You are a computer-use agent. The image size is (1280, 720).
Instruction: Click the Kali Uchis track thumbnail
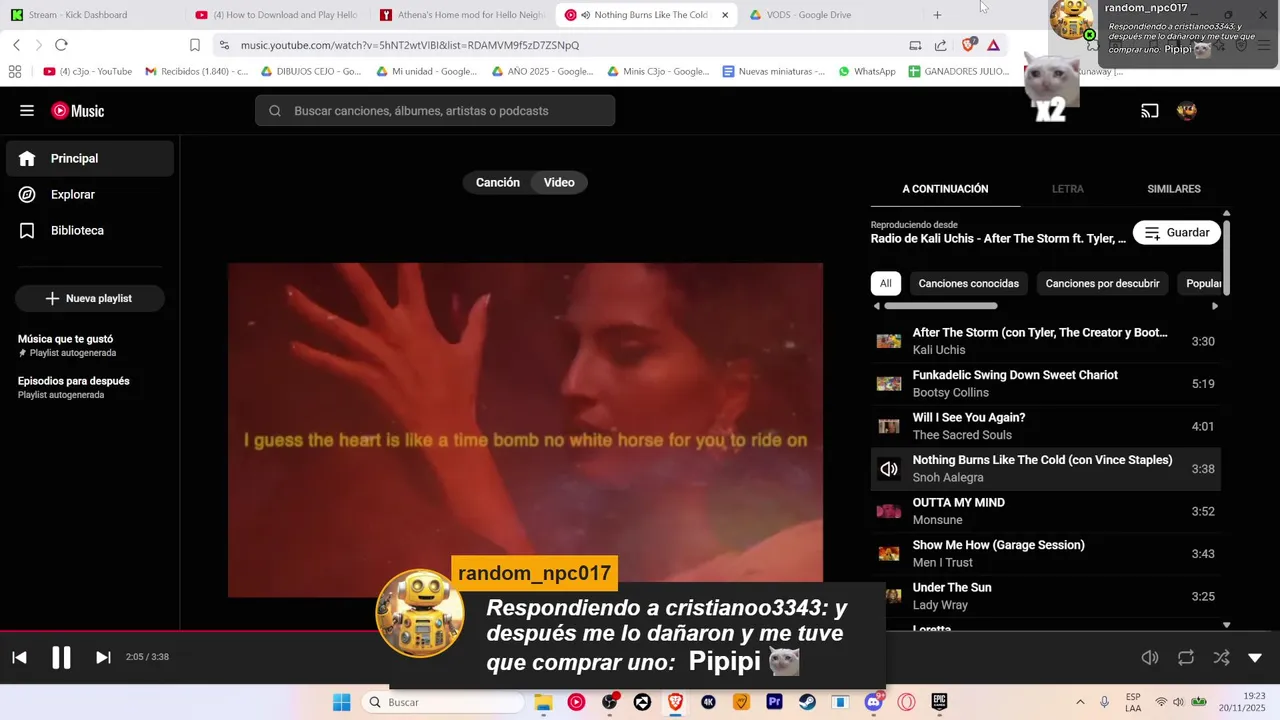pyautogui.click(x=889, y=341)
